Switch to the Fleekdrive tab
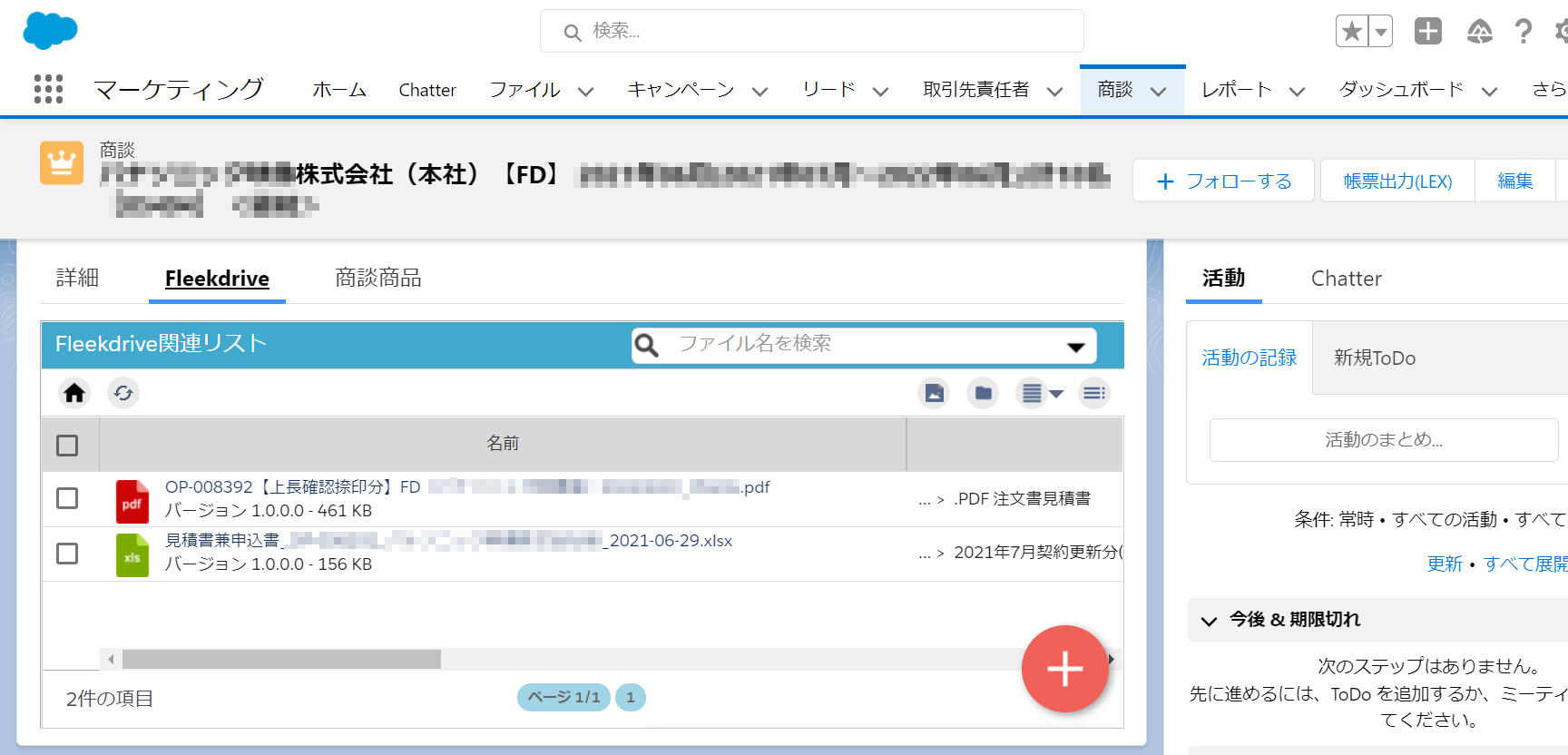Viewport: 1568px width, 755px height. (x=217, y=279)
